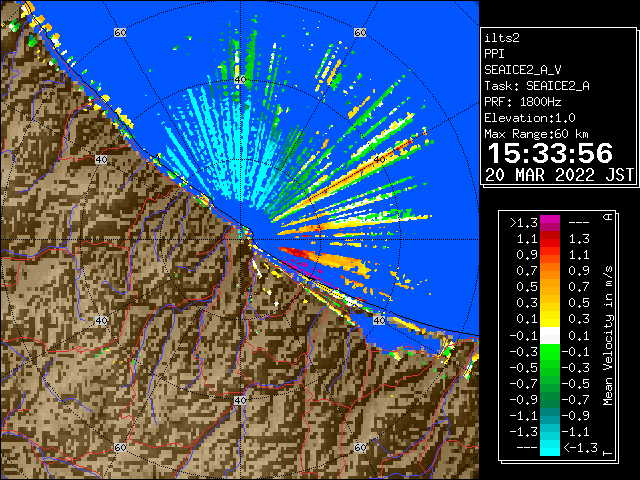Click the radar site name "ilts2"
This screenshot has height=480, width=640.
(502, 38)
